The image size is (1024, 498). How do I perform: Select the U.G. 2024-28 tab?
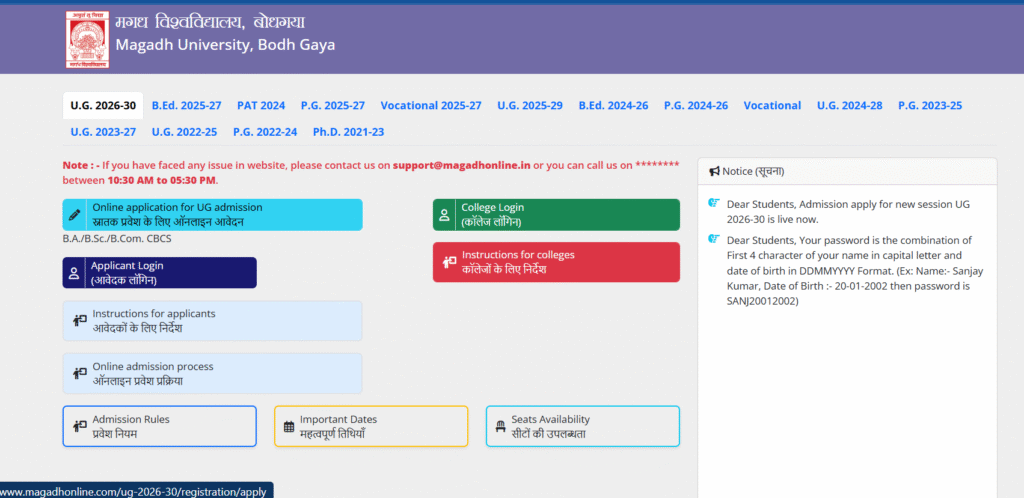(x=850, y=105)
